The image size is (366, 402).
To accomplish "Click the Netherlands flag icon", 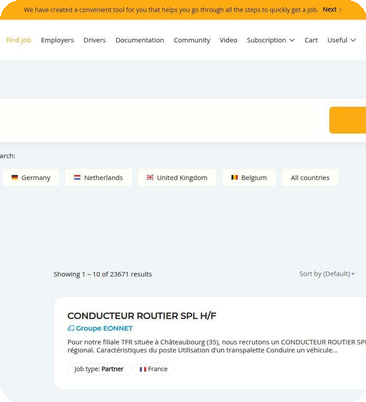I will point(77,177).
